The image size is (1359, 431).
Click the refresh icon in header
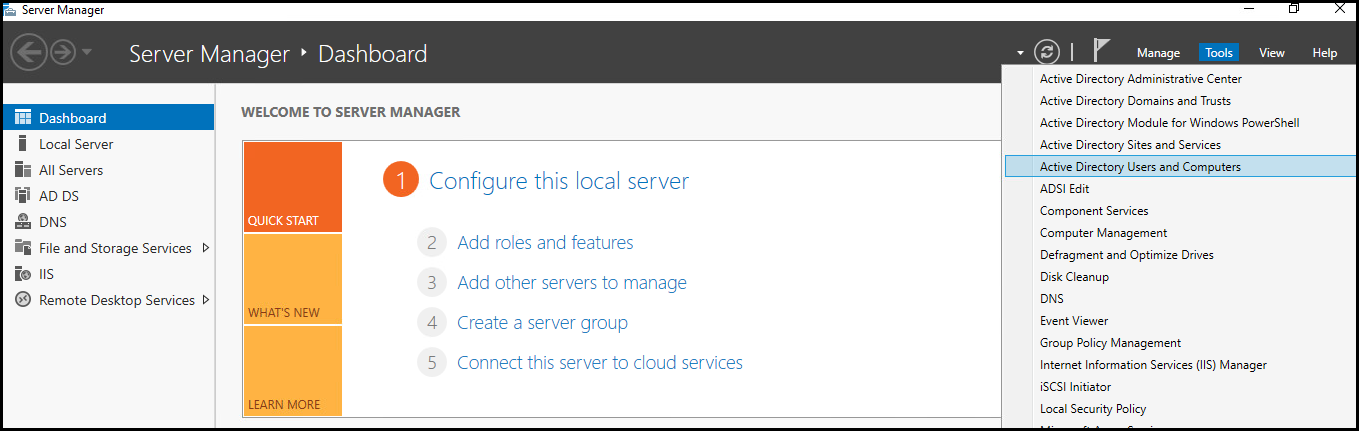[1046, 52]
